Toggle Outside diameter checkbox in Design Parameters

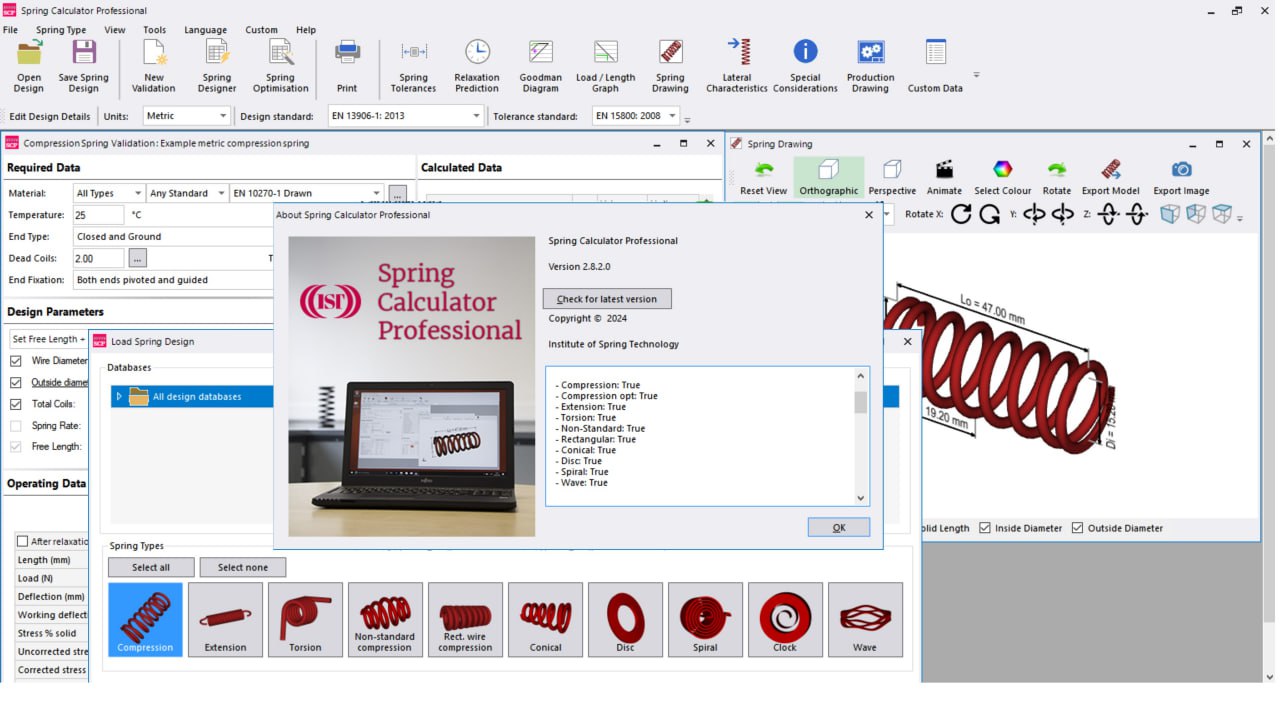[x=16, y=383]
